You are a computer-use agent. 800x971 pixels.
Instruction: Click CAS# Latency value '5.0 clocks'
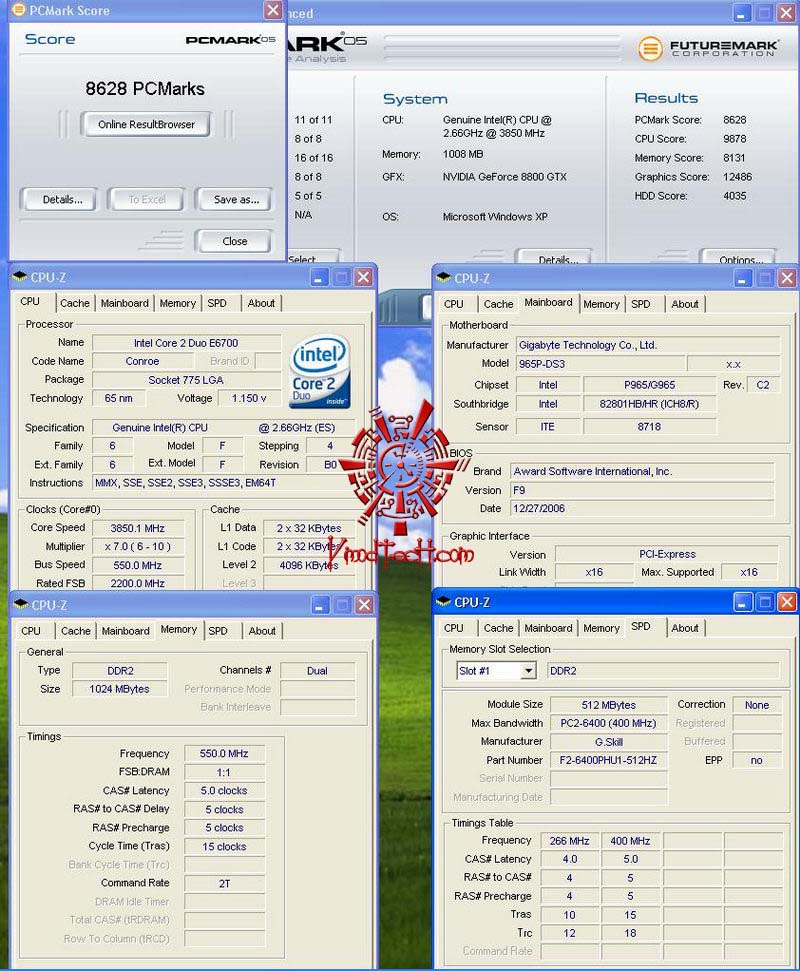coord(224,791)
